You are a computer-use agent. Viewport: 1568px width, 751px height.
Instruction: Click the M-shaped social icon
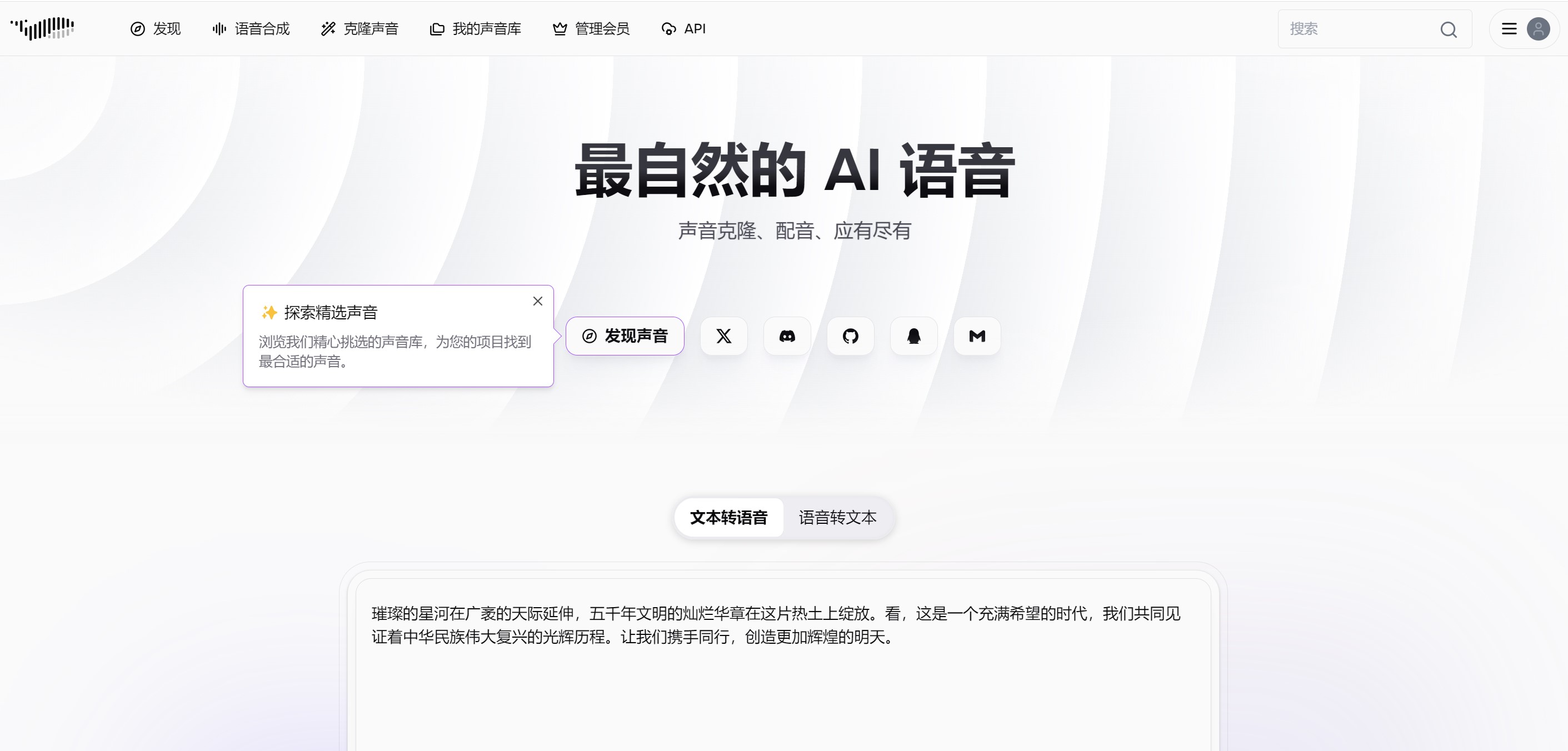[977, 336]
